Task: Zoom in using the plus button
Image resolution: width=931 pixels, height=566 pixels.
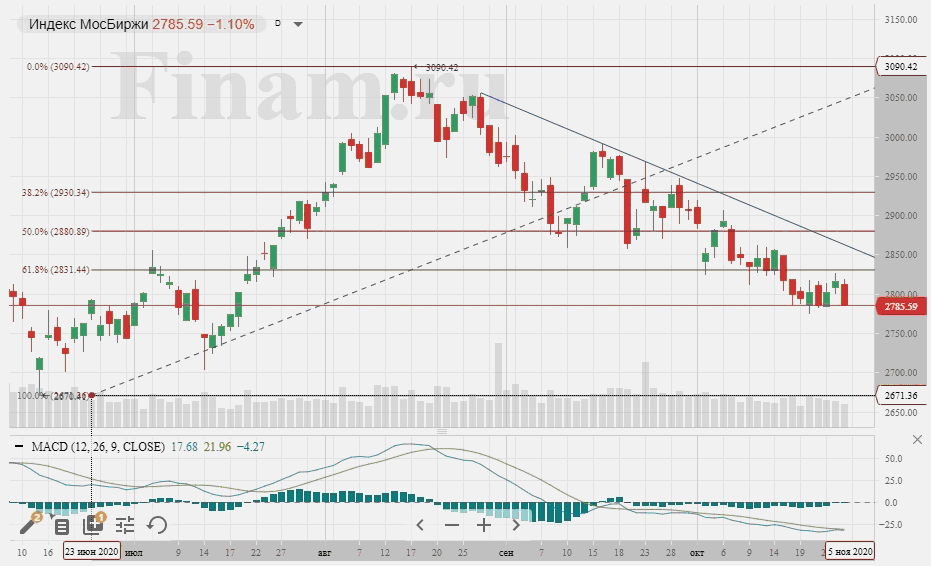Action: coord(484,525)
